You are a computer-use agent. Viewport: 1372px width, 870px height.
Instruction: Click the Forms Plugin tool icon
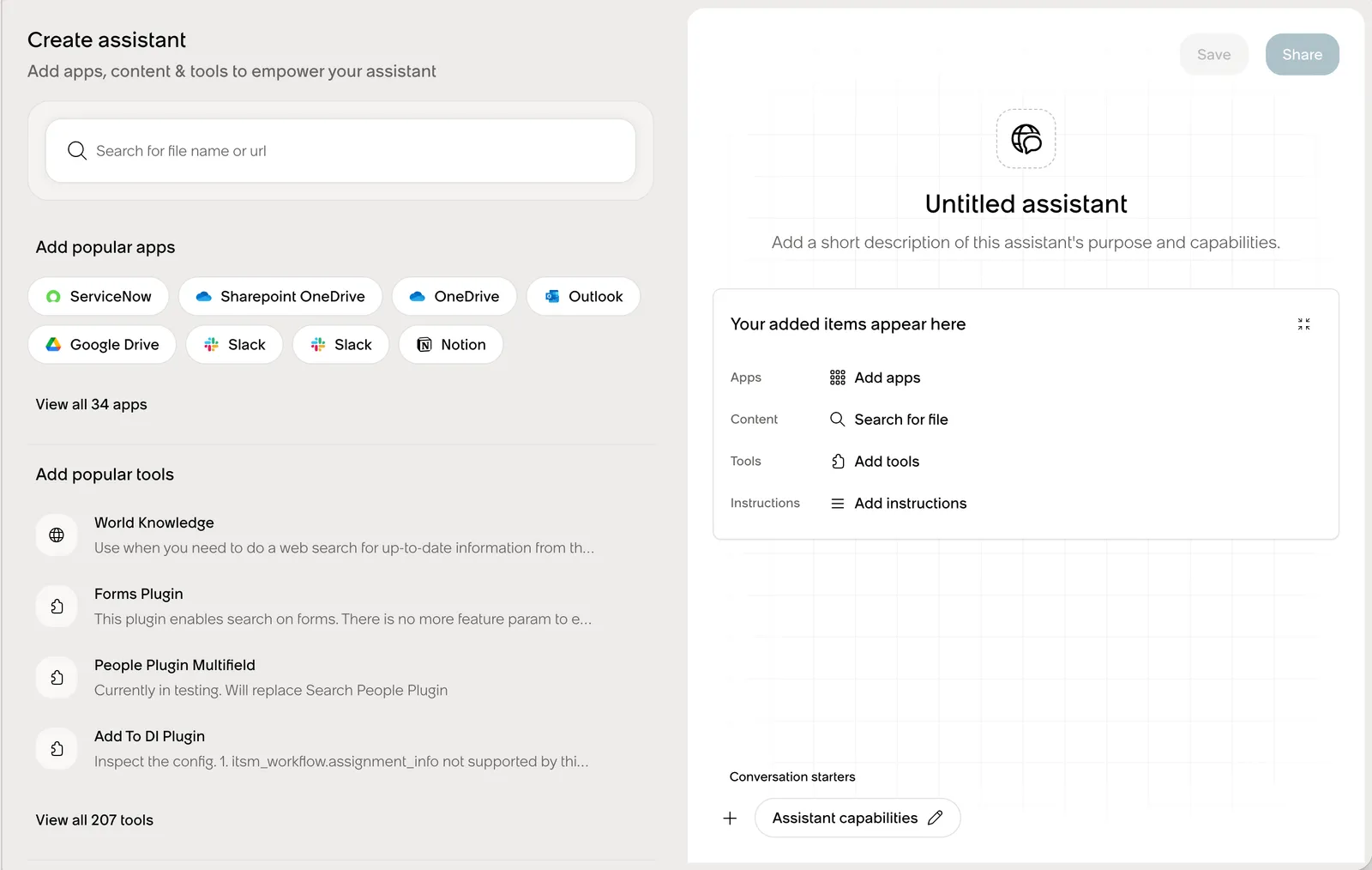coord(57,607)
